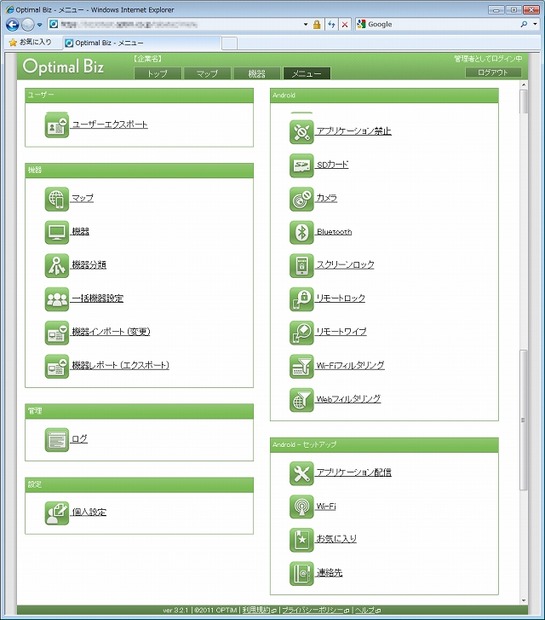Screen dimensions: 545x620
Task: Click the ログアウト button
Action: coord(493,72)
